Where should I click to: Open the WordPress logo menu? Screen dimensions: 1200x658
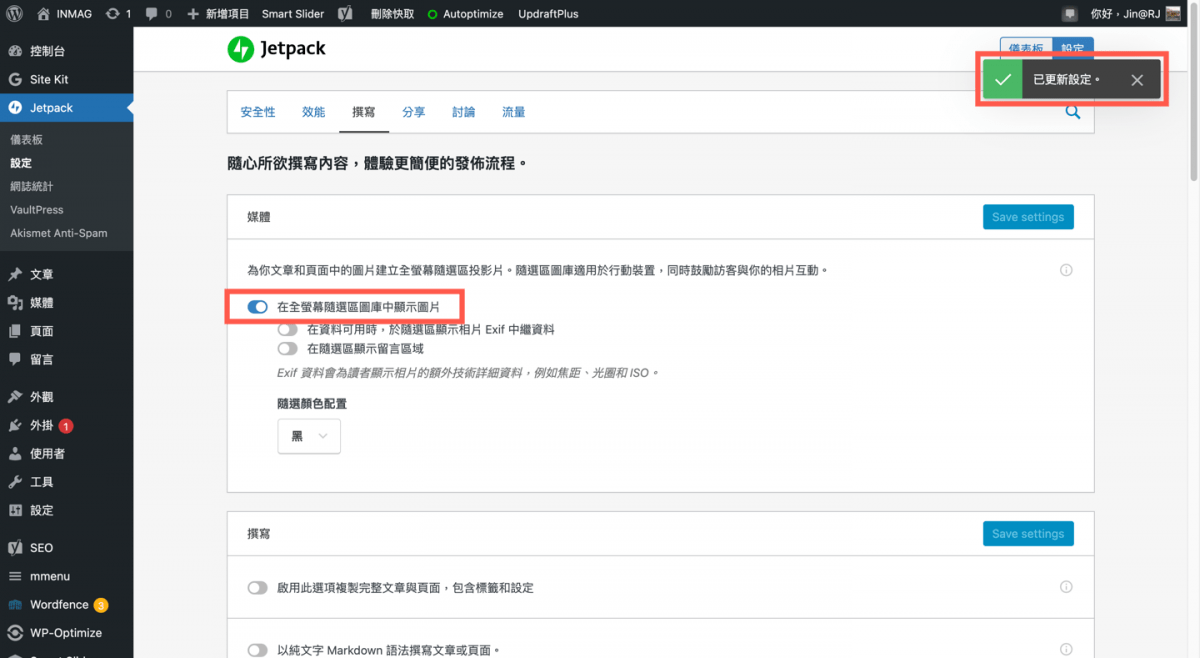coord(14,14)
